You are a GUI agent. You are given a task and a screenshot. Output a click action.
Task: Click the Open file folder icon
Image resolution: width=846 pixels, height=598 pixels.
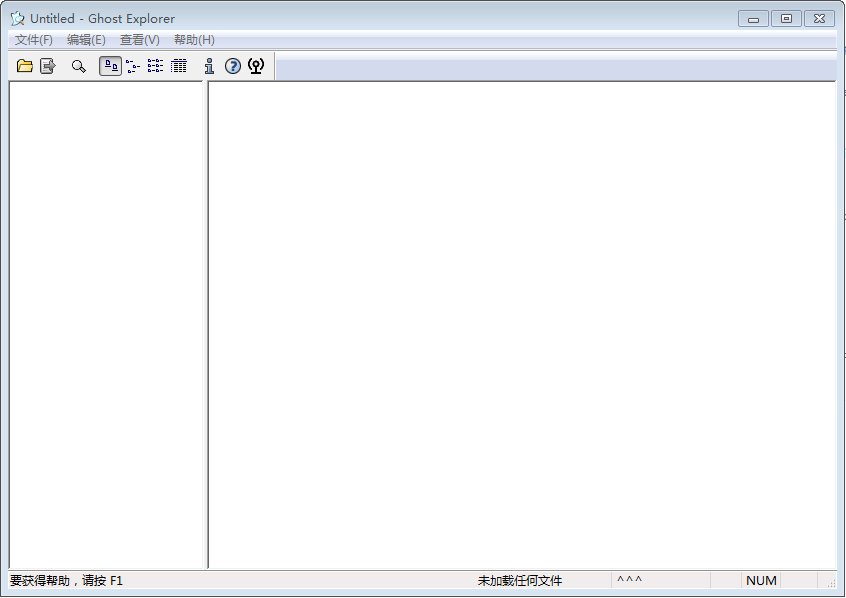(25, 66)
